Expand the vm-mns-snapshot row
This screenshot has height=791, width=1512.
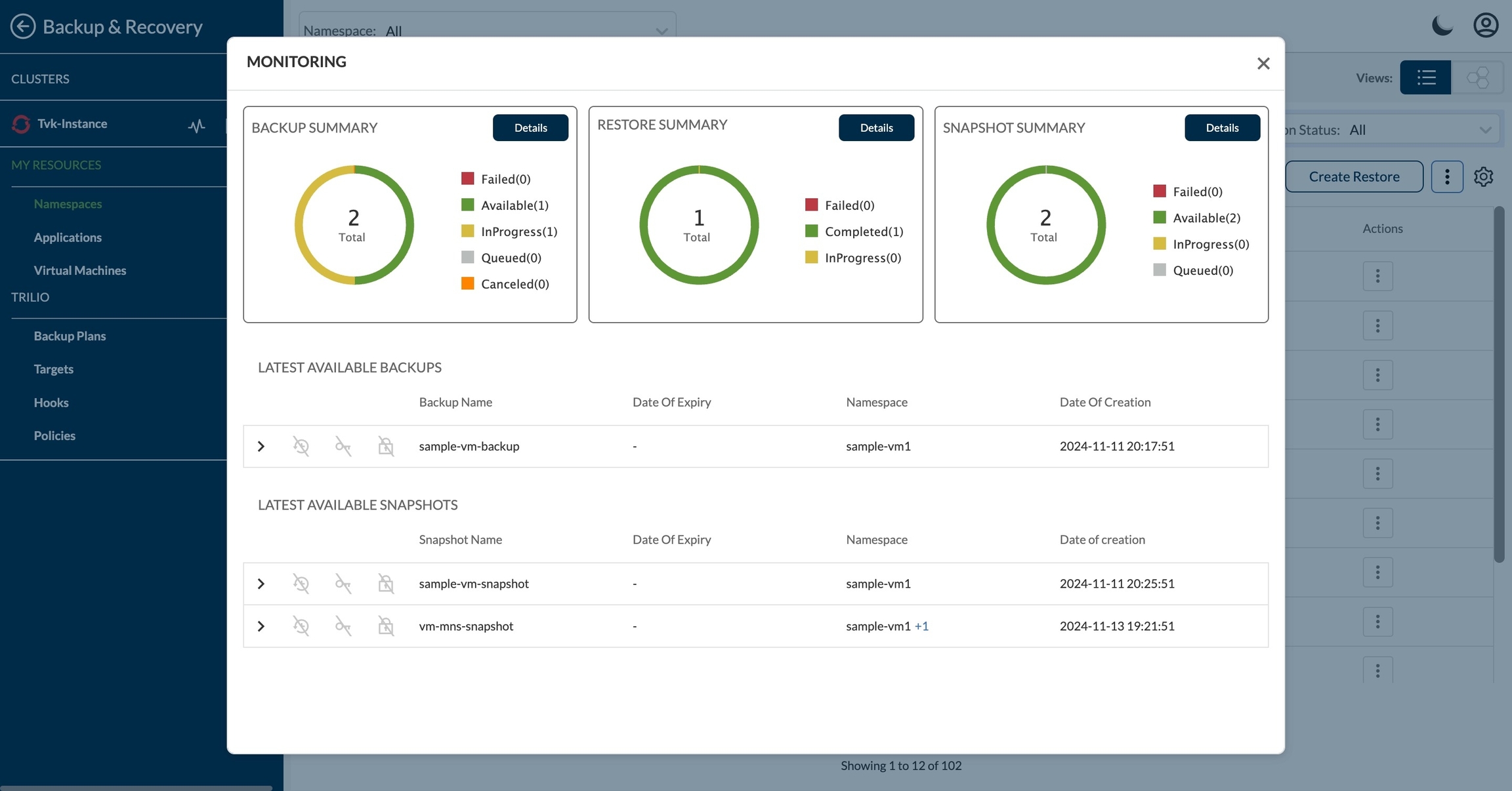click(261, 626)
